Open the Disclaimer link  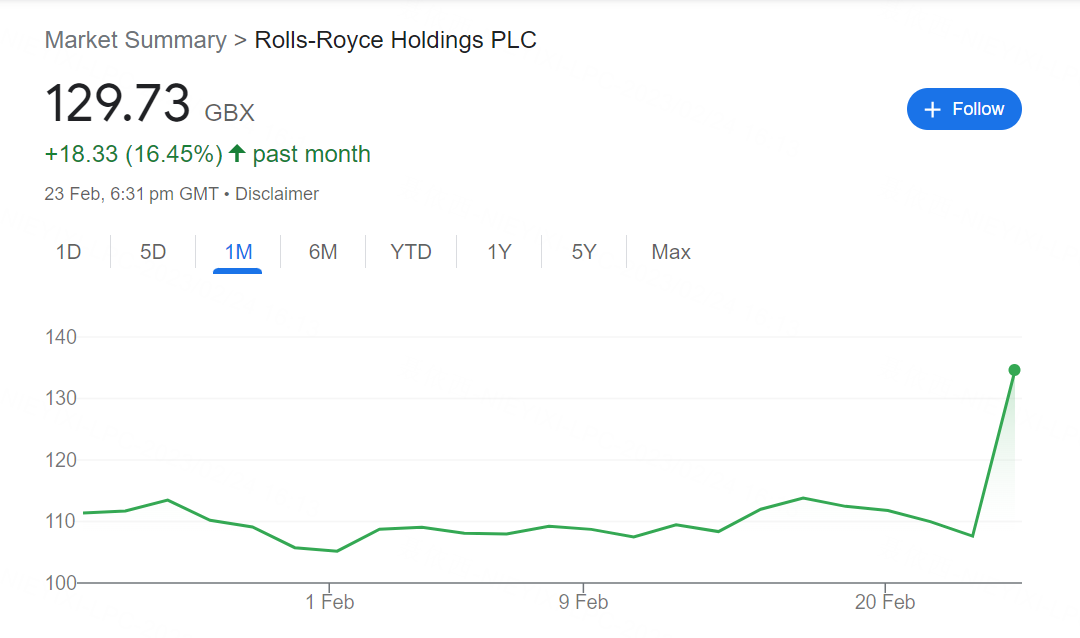click(x=277, y=194)
